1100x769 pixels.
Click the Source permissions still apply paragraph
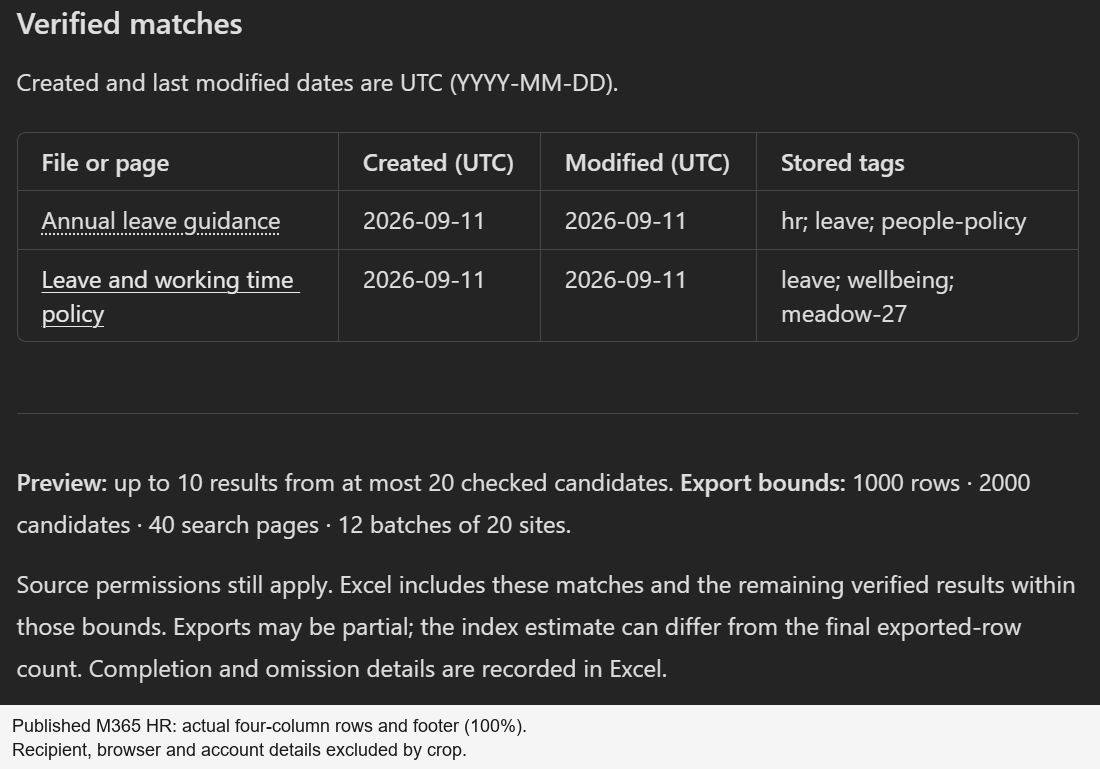coord(546,627)
